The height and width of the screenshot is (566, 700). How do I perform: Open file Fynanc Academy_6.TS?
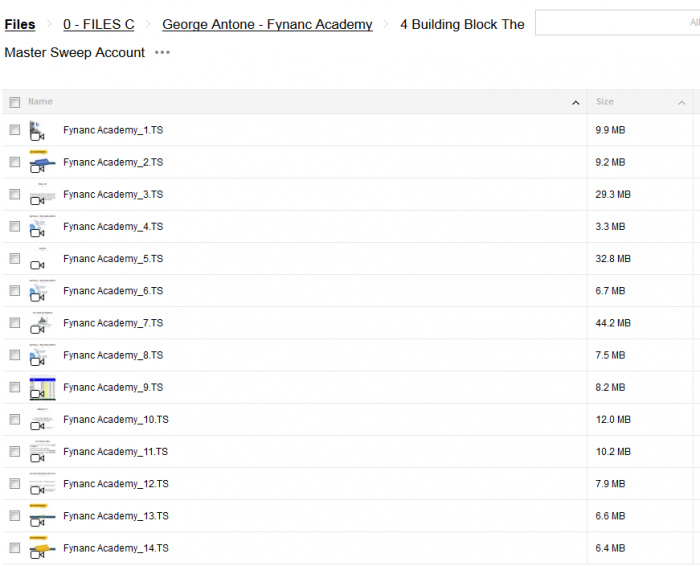tap(113, 291)
